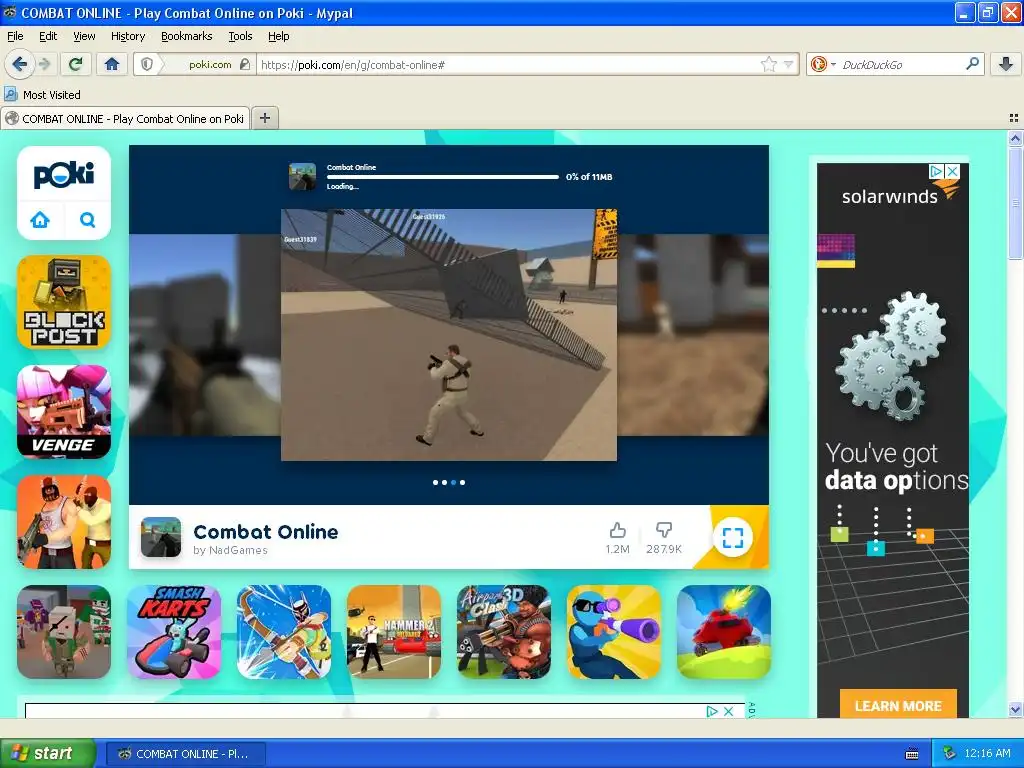Open the Venge game thumbnail

64,412
